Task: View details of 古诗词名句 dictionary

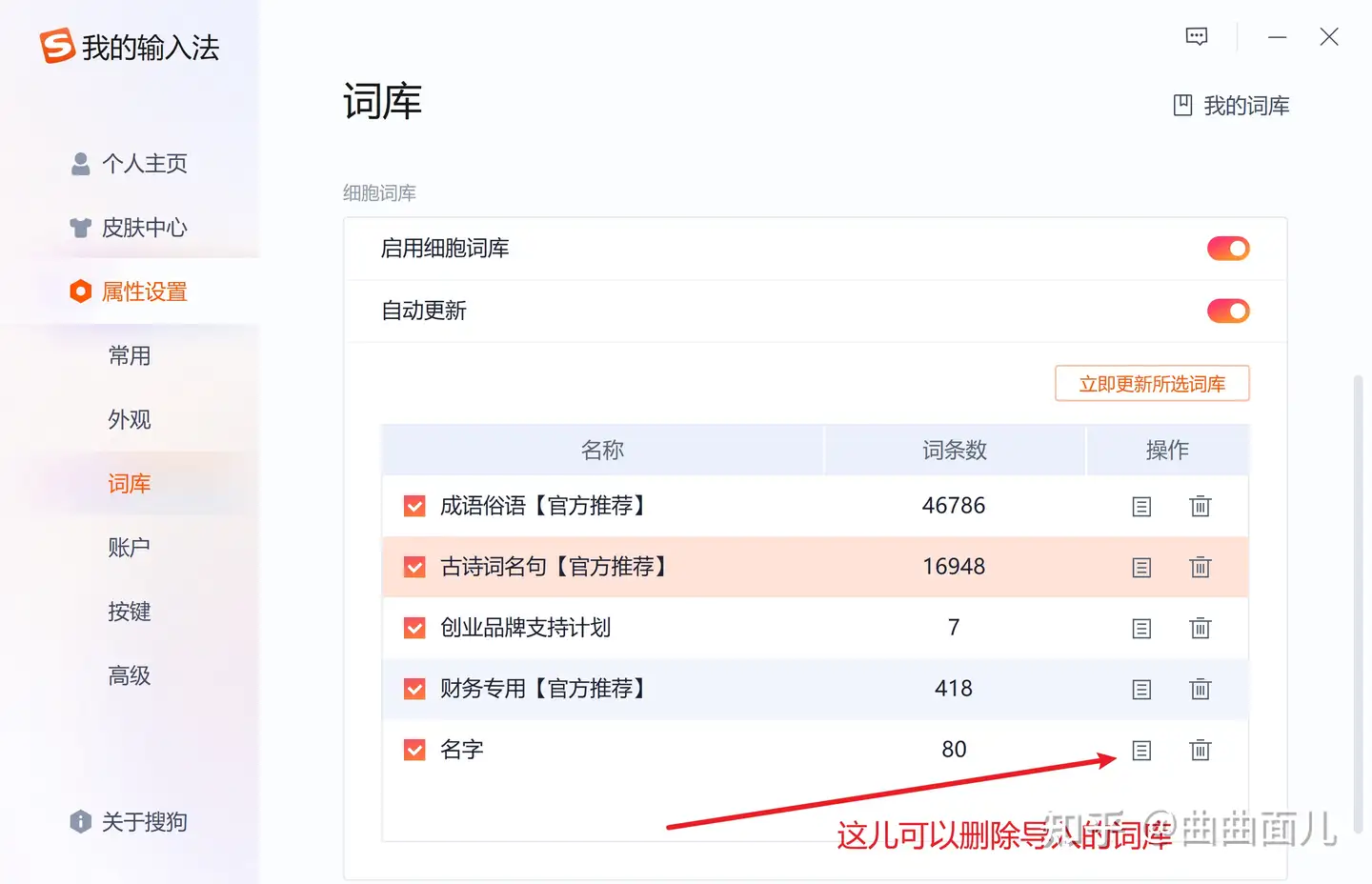Action: point(1141,568)
